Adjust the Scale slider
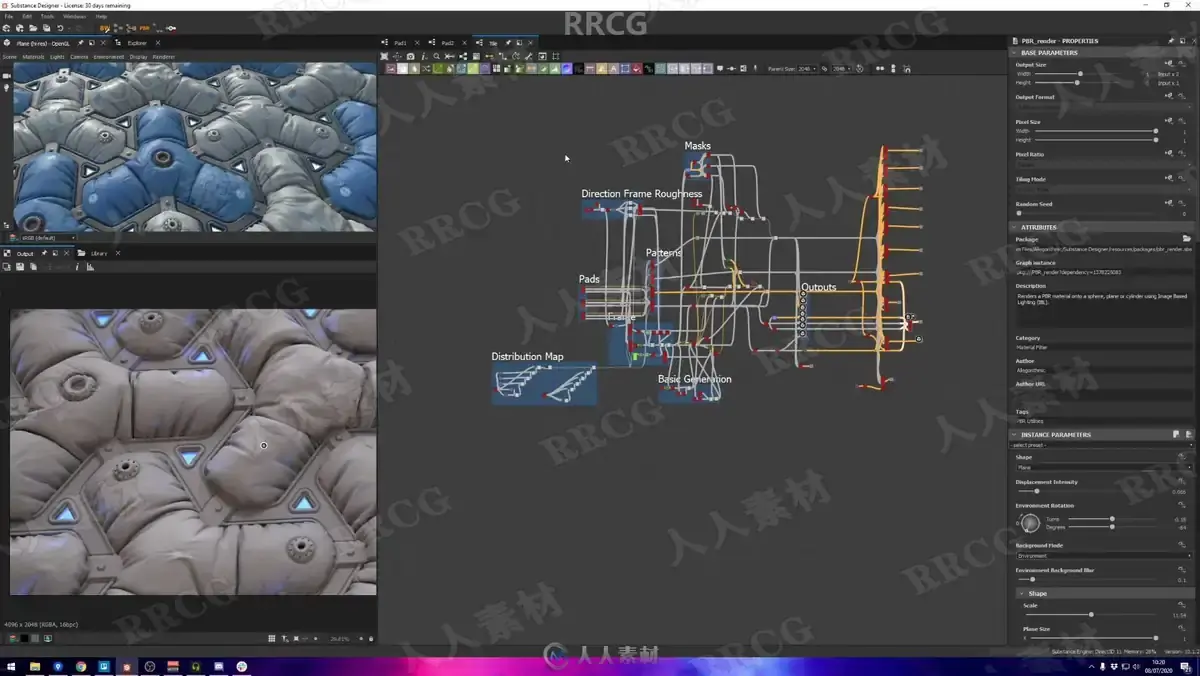 pyautogui.click(x=1091, y=614)
